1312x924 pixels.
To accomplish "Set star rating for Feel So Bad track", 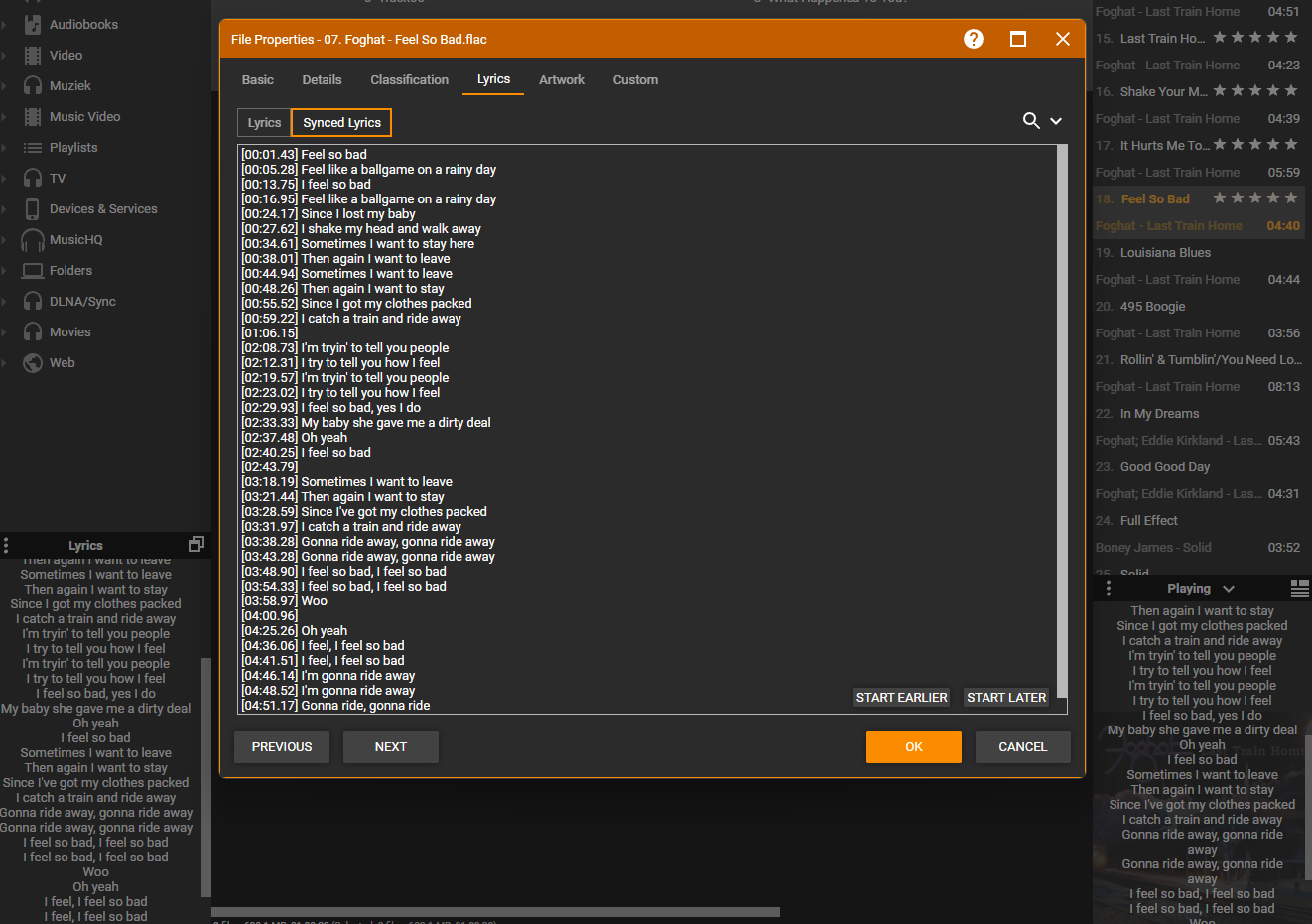I will tap(1255, 198).
